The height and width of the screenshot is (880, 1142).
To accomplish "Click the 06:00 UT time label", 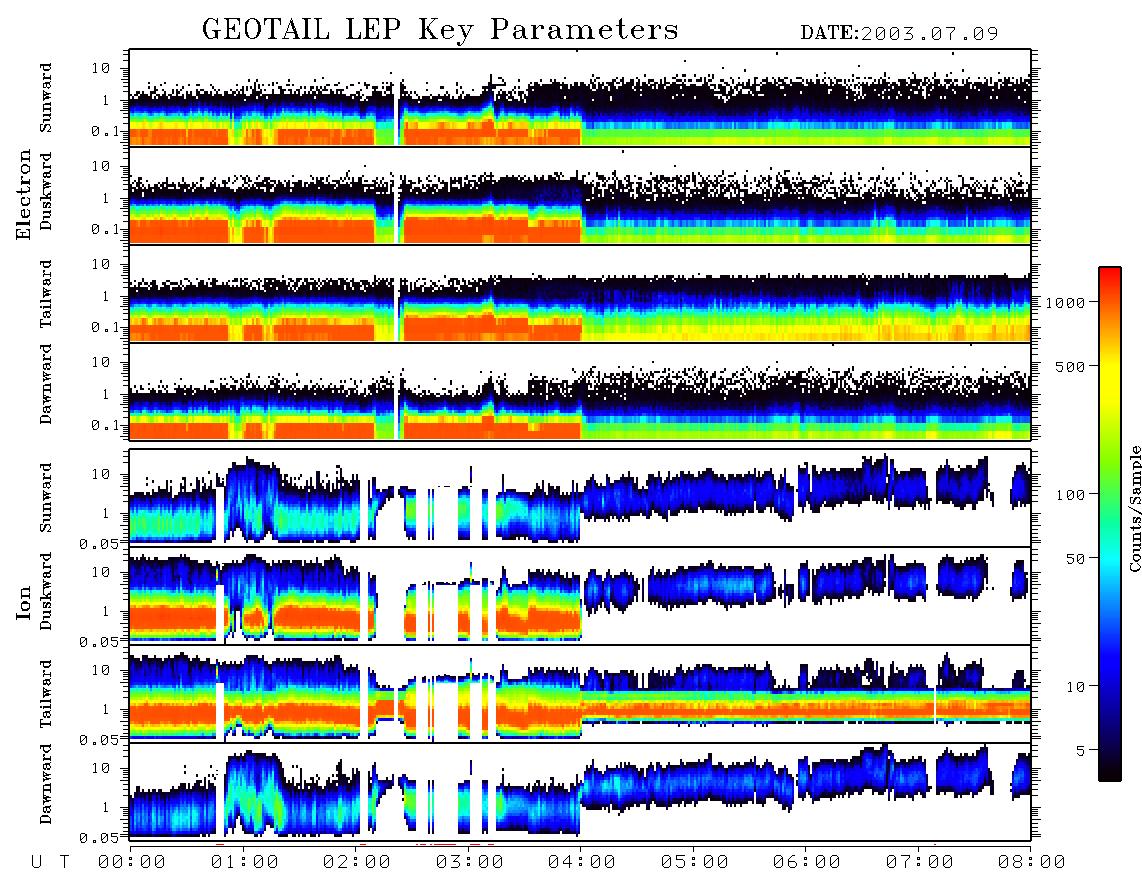I will coord(807,862).
